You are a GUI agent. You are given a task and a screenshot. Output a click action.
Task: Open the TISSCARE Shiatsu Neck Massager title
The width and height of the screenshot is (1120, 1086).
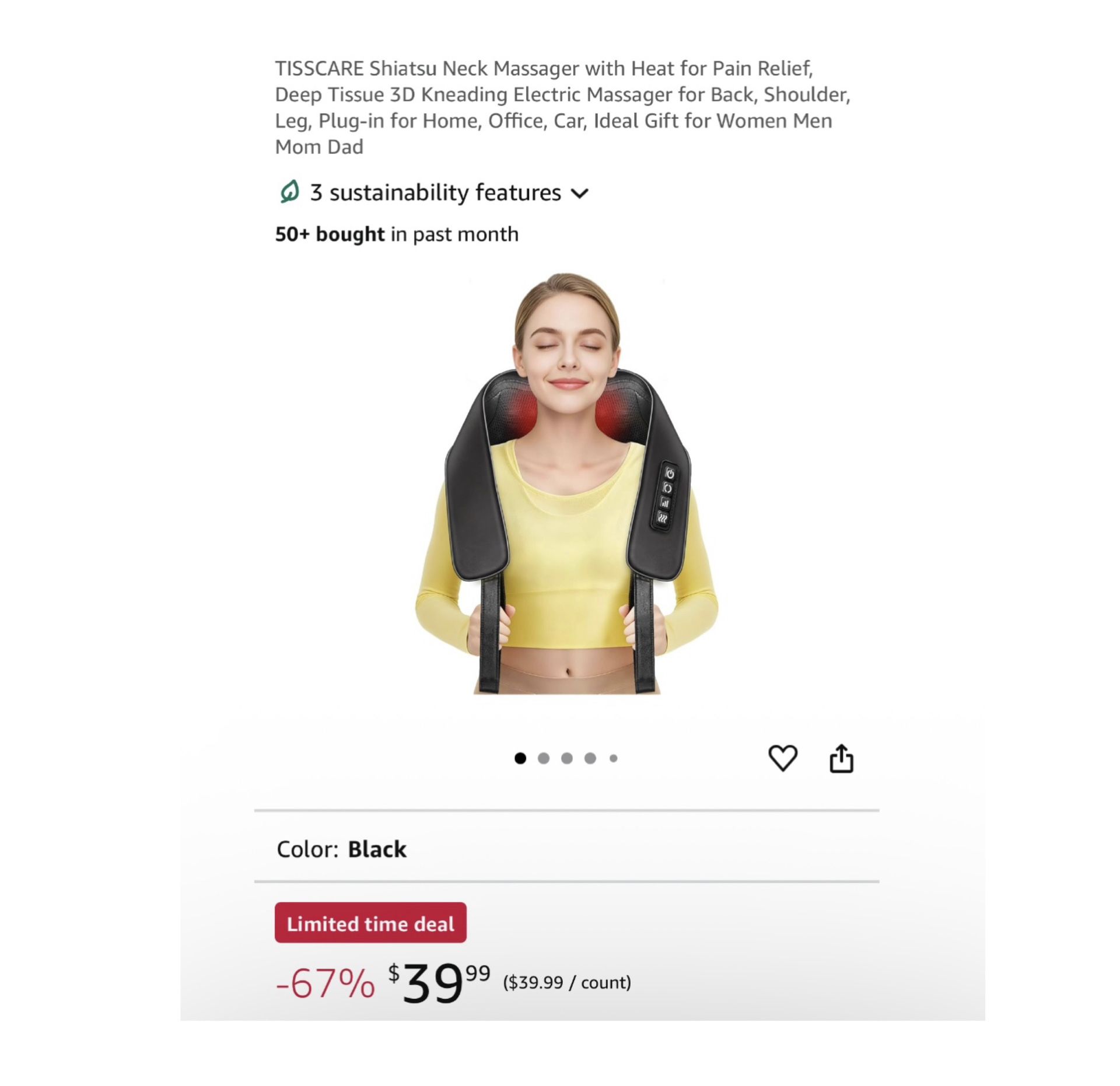coord(563,107)
